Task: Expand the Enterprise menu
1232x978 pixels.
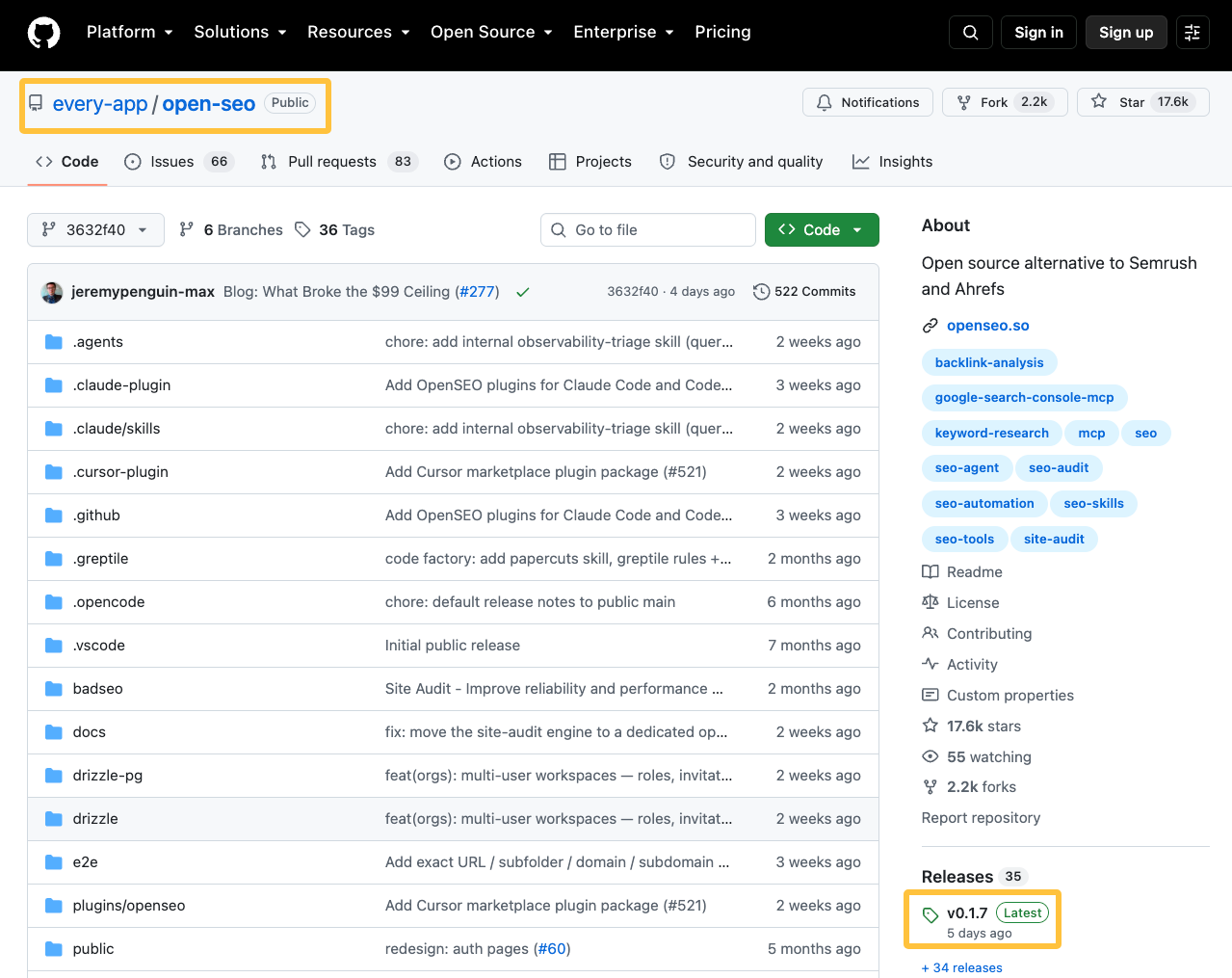Action: (x=623, y=32)
